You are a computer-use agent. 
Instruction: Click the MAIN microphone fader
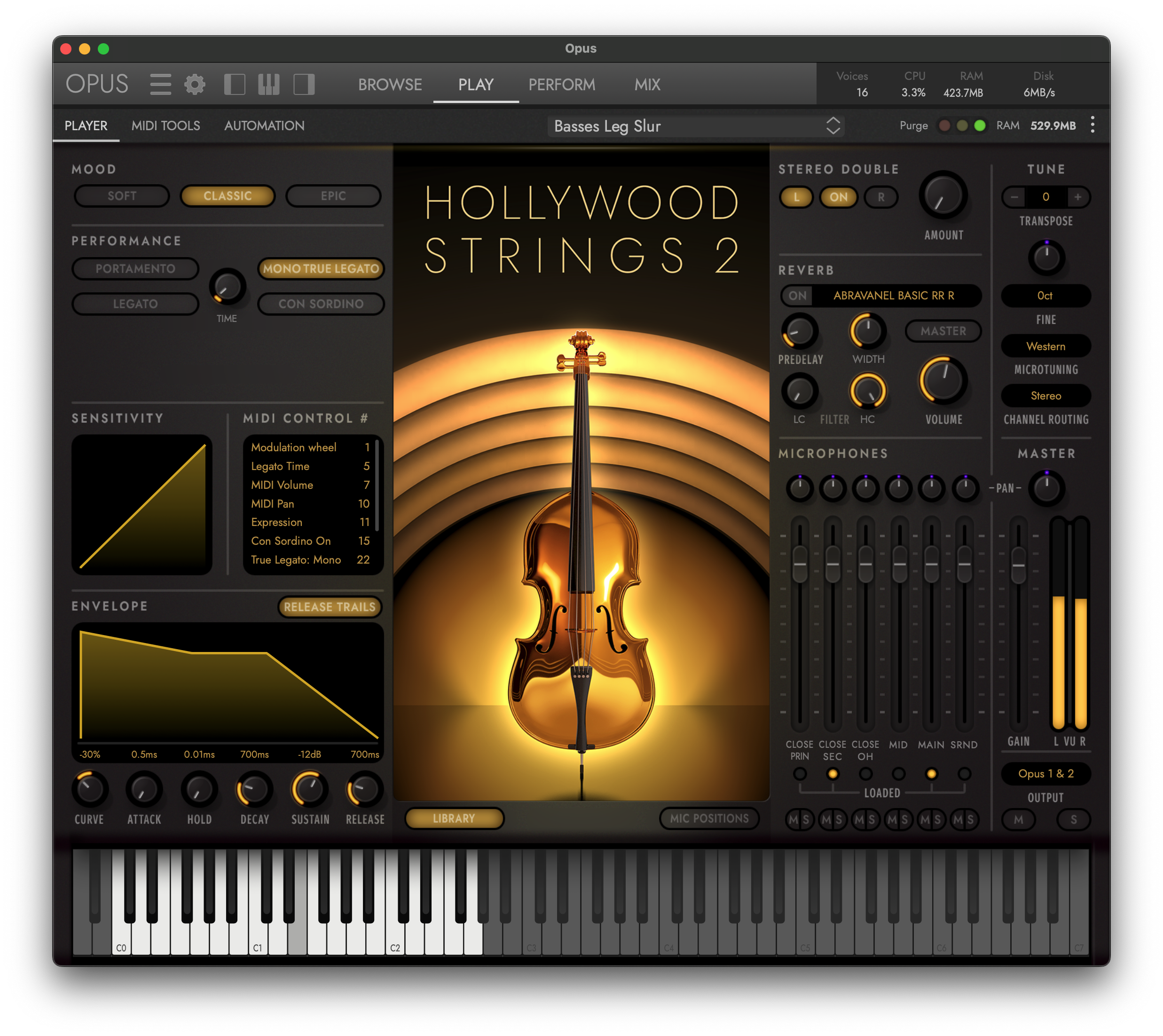coord(931,564)
